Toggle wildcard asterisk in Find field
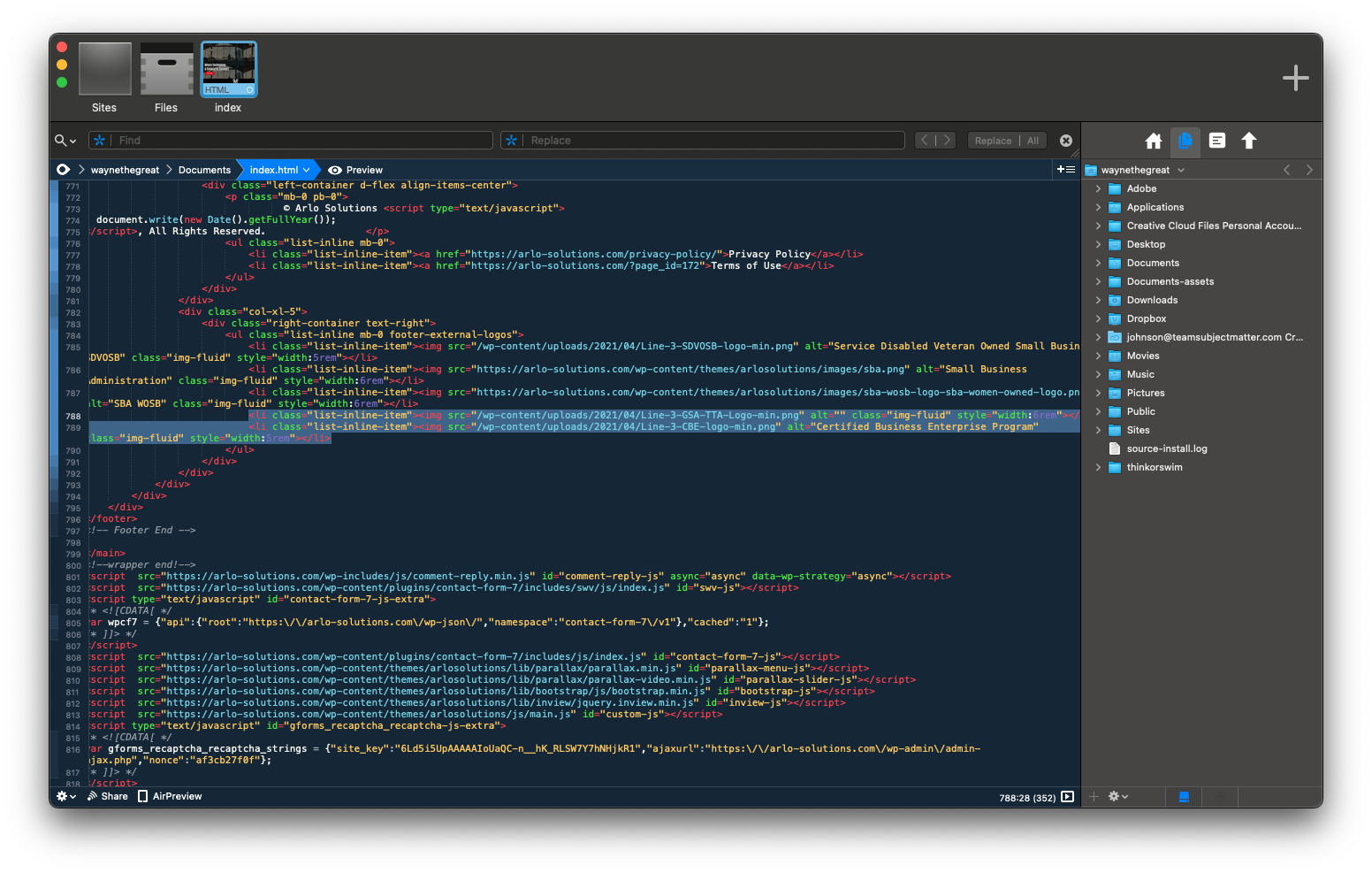Image resolution: width=1372 pixels, height=873 pixels. pos(100,141)
